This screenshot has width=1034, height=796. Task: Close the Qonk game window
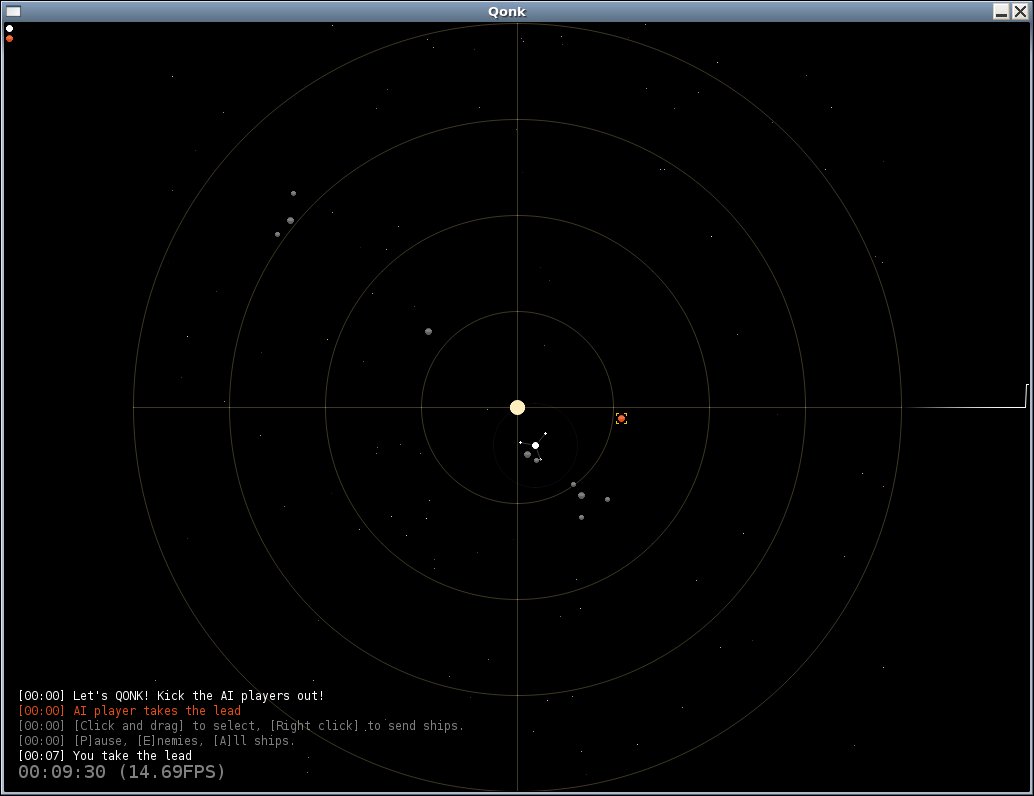coord(1020,11)
